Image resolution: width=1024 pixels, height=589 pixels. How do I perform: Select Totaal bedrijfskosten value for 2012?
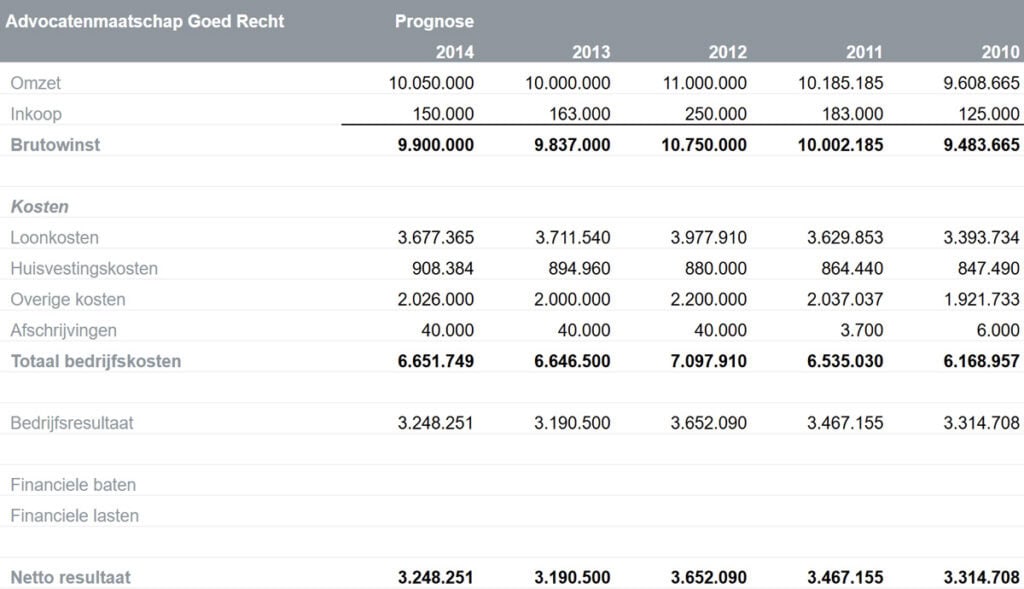704,362
